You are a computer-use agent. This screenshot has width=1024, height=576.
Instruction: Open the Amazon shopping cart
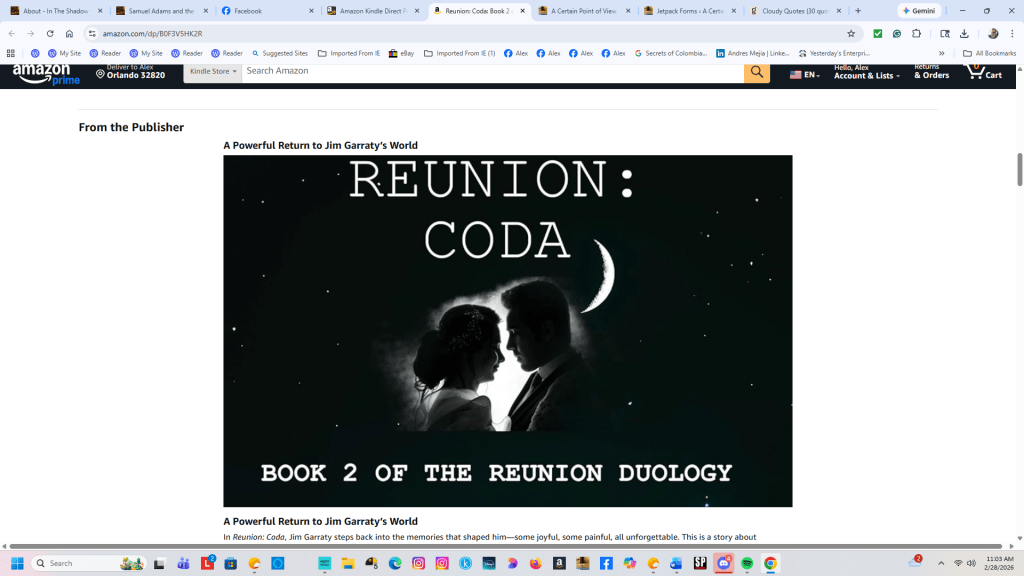coord(984,72)
